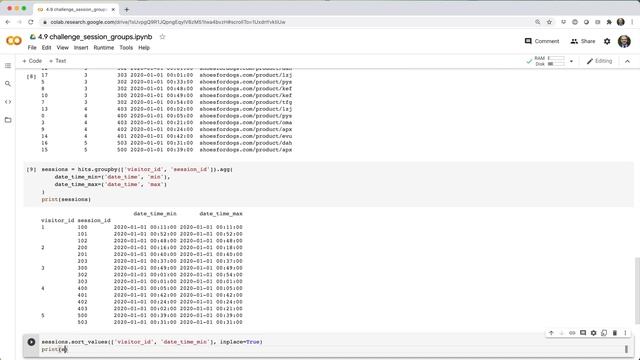Viewport: 640px width, 360px height.
Task: Click the print(sessions) line in cell [9]
Action: click(x=66, y=200)
